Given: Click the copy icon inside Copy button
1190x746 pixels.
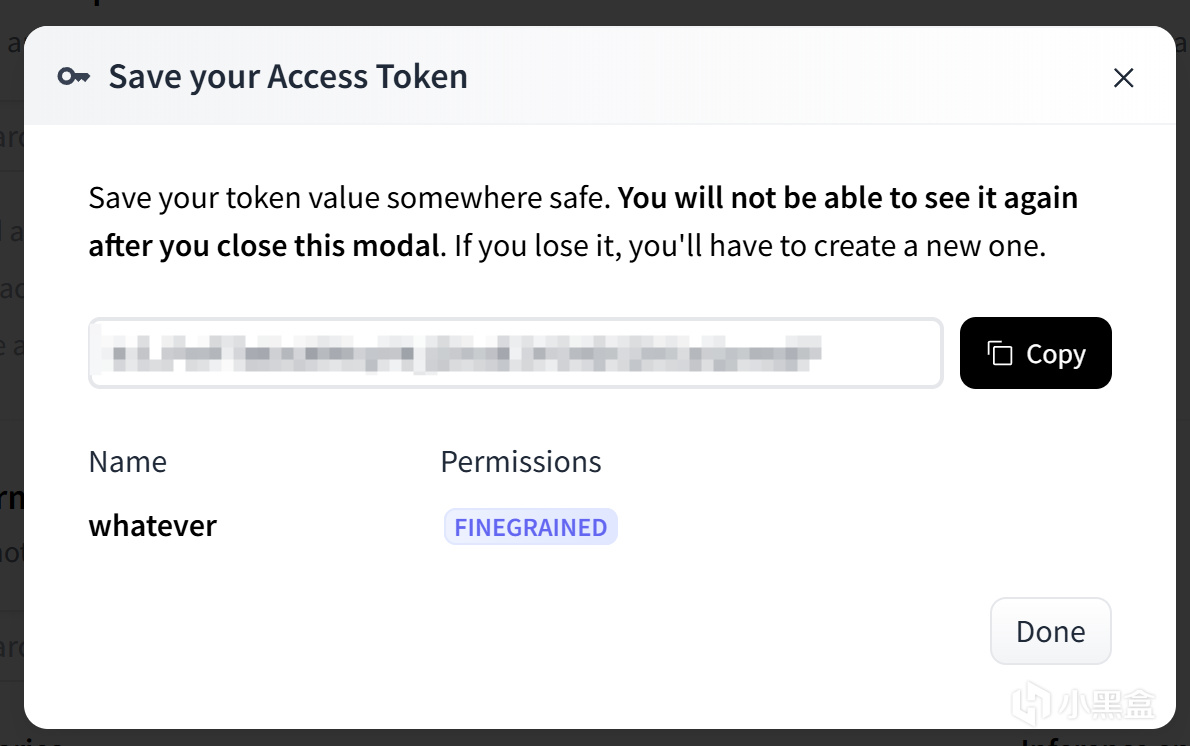Looking at the screenshot, I should point(1000,353).
